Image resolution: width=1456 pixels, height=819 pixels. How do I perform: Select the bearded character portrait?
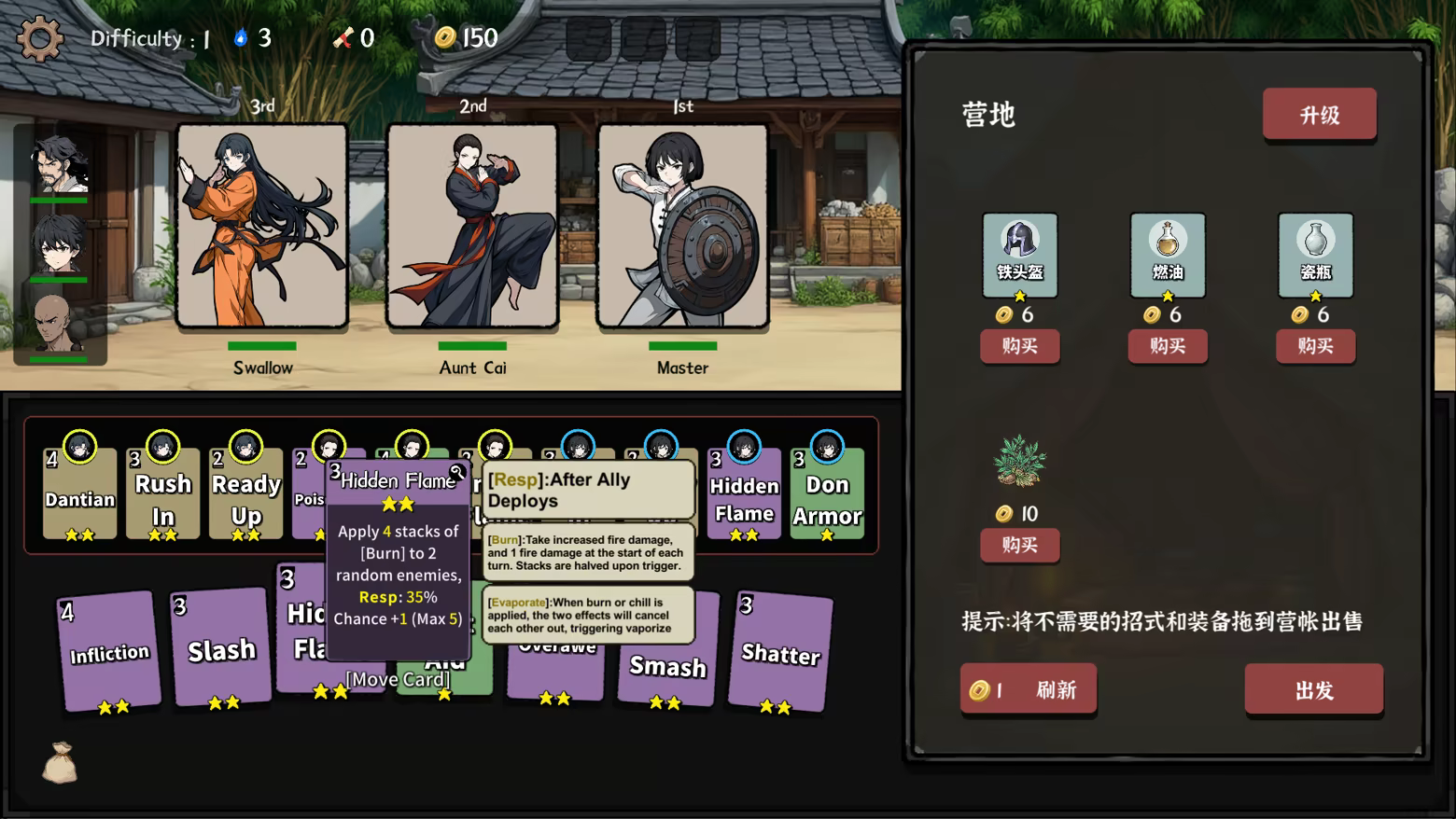(59, 165)
